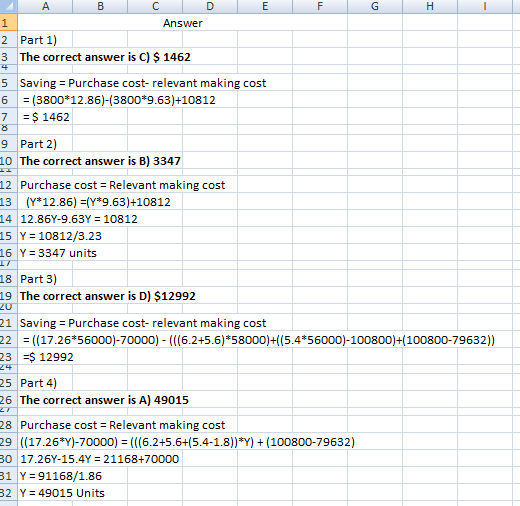
Task: Select row 13 header
Action: (x=9, y=202)
